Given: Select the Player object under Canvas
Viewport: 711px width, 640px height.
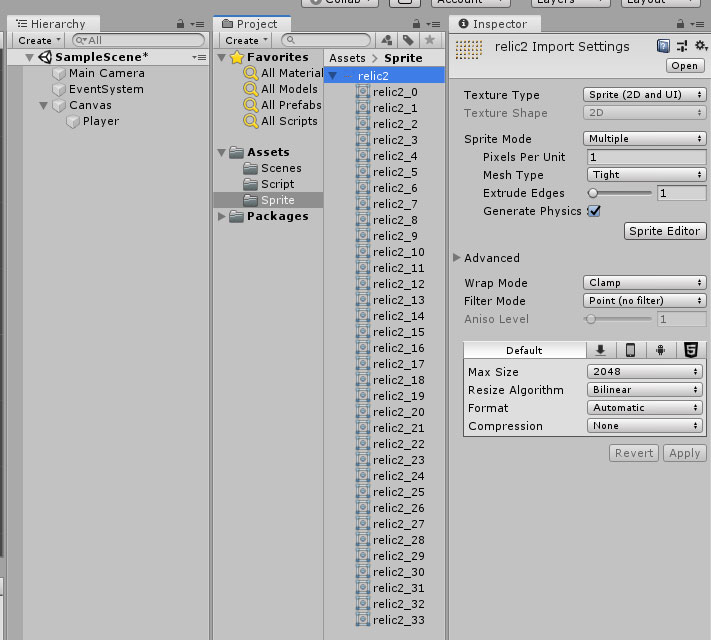Looking at the screenshot, I should [101, 121].
